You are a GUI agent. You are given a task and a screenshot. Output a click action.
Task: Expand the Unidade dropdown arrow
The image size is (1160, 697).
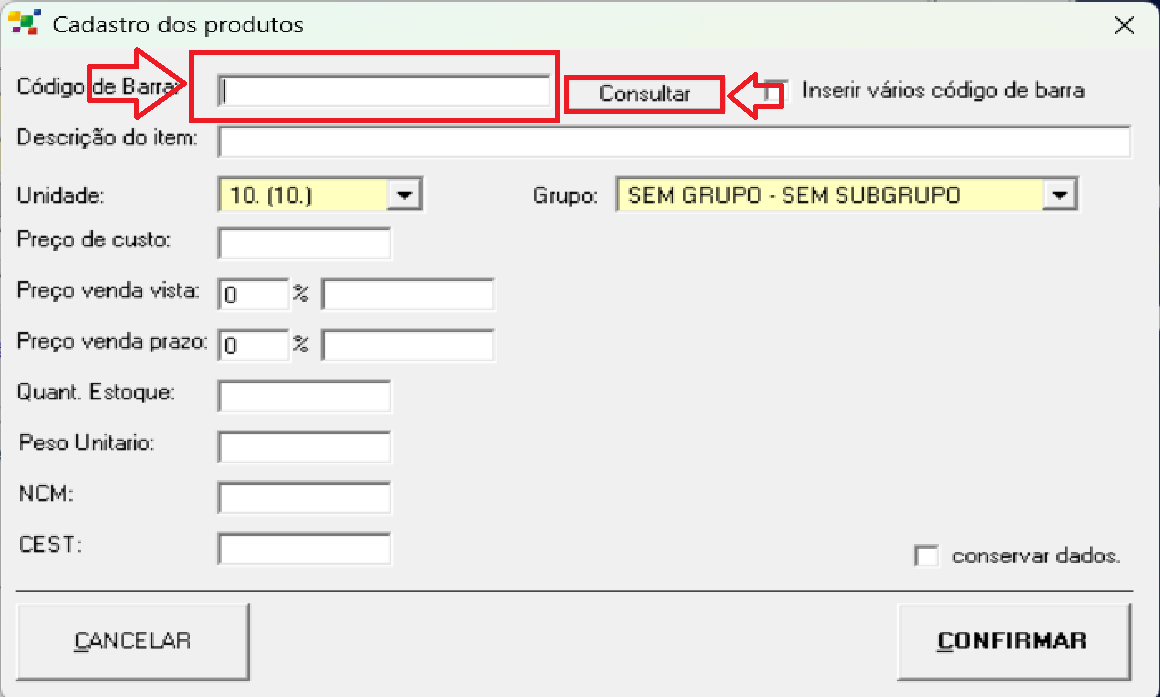[x=403, y=195]
